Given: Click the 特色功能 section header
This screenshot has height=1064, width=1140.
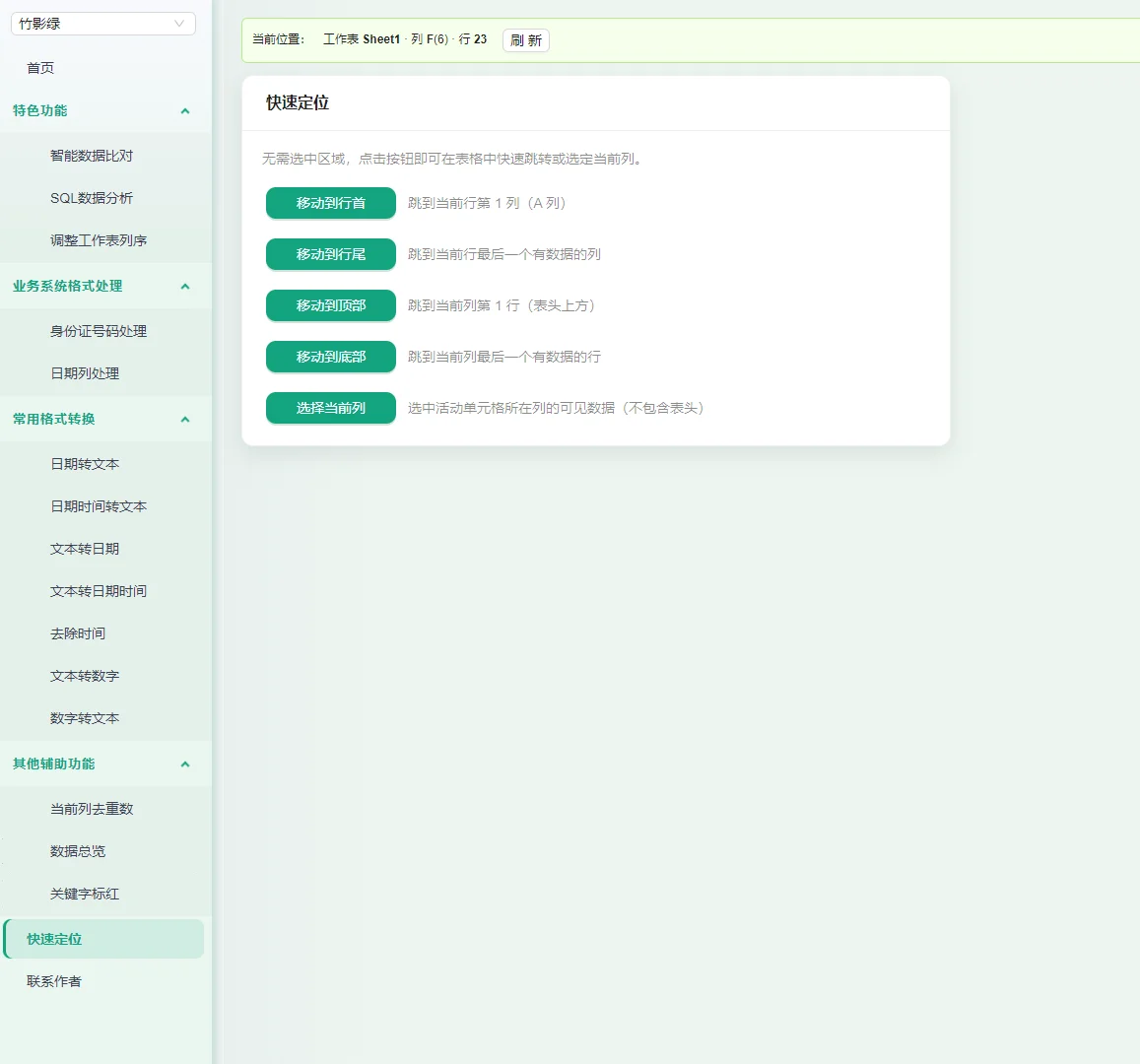Looking at the screenshot, I should click(x=105, y=110).
